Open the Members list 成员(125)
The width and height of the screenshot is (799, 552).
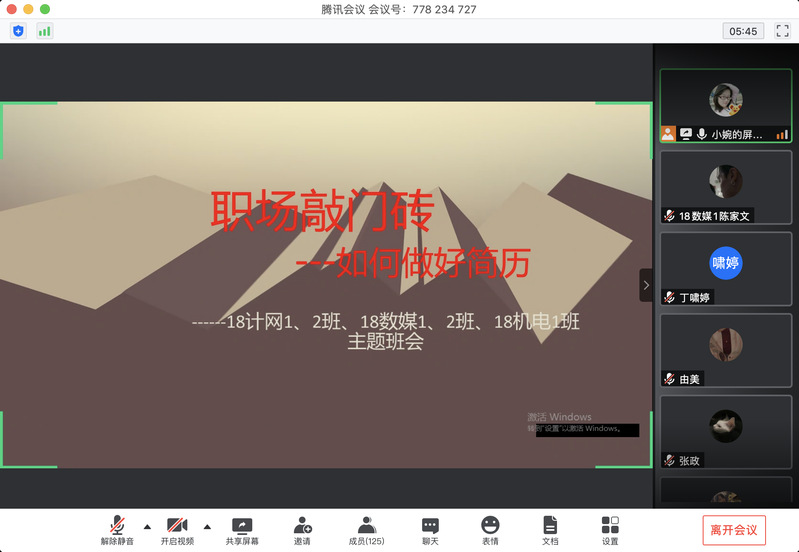click(366, 530)
